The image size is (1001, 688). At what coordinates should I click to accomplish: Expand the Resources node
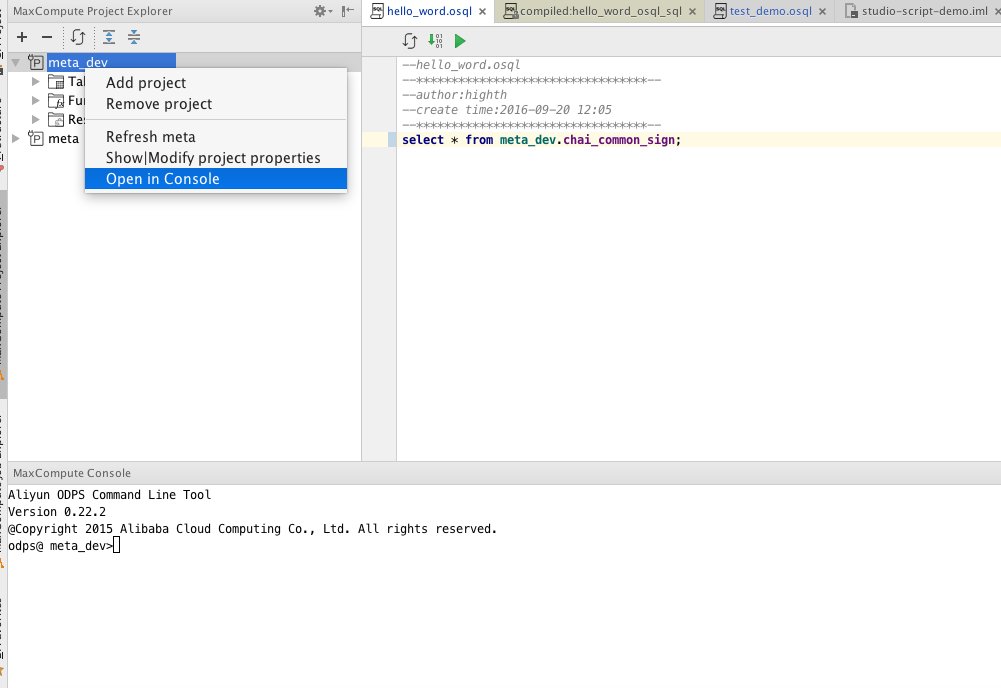(36, 119)
